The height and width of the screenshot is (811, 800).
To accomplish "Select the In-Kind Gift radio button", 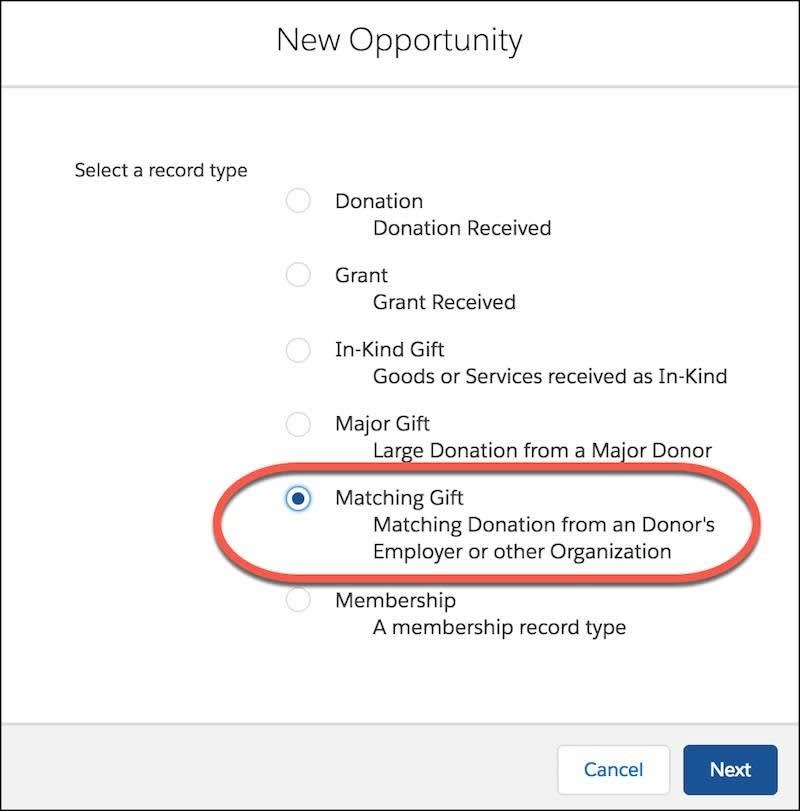I will click(x=298, y=350).
